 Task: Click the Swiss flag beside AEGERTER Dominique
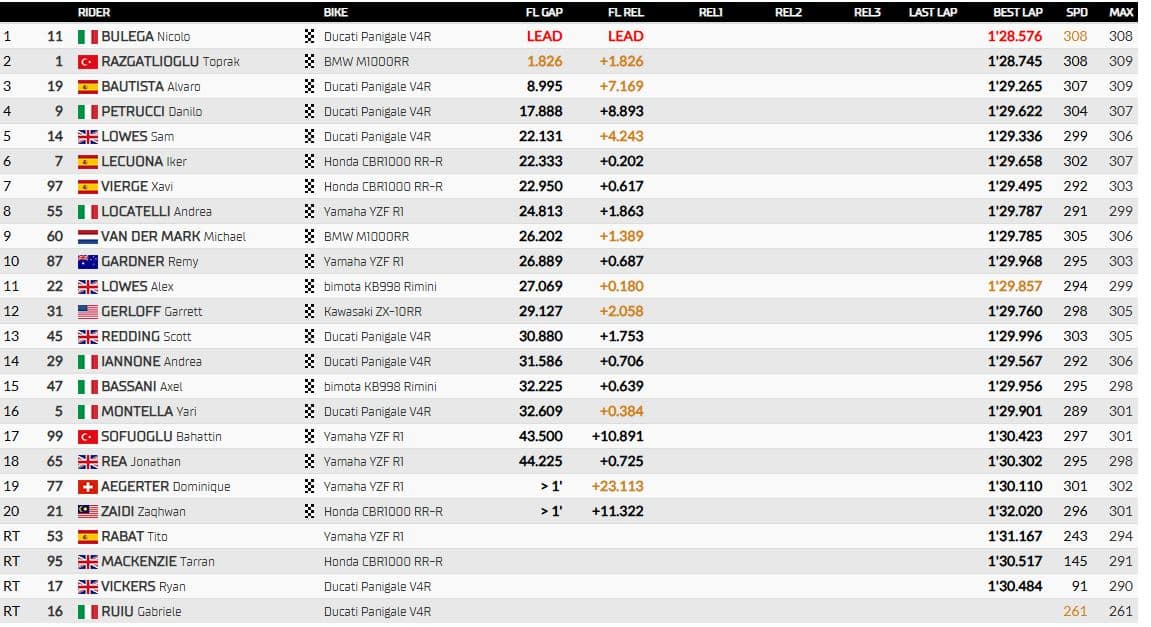pos(87,487)
